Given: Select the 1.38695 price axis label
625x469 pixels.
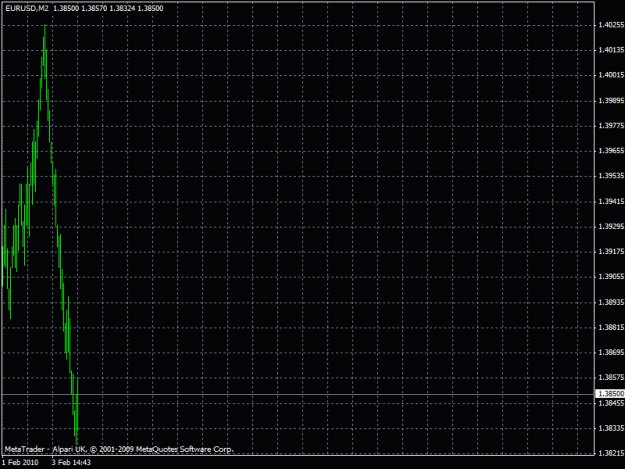Looking at the screenshot, I should click(611, 353).
